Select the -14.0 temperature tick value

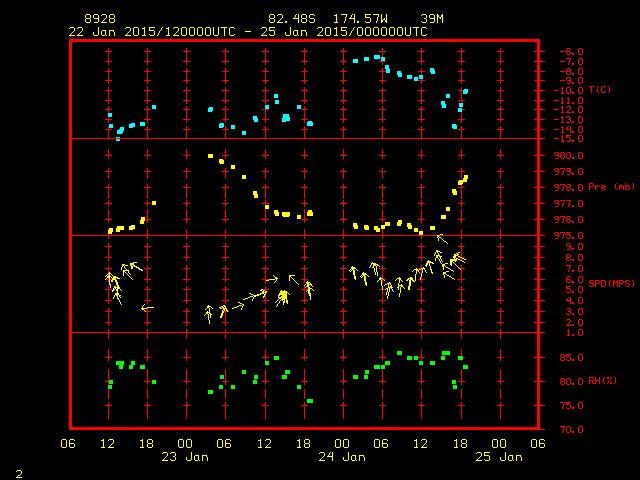pos(568,129)
